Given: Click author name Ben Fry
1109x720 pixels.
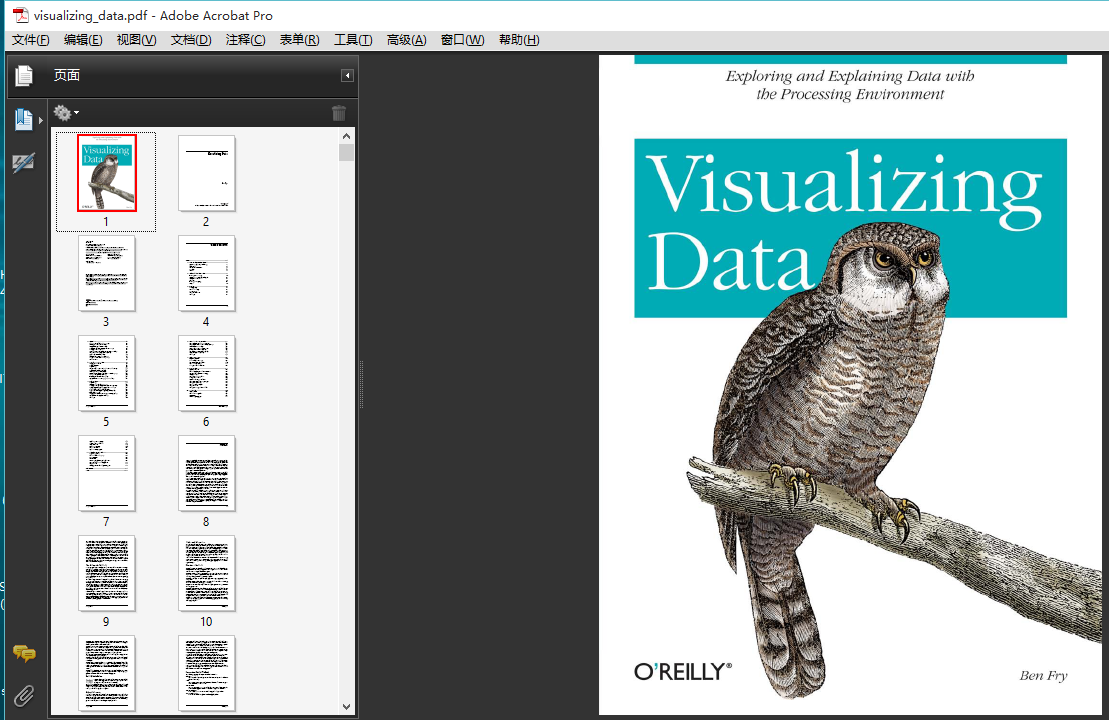Looking at the screenshot, I should coord(1043,675).
